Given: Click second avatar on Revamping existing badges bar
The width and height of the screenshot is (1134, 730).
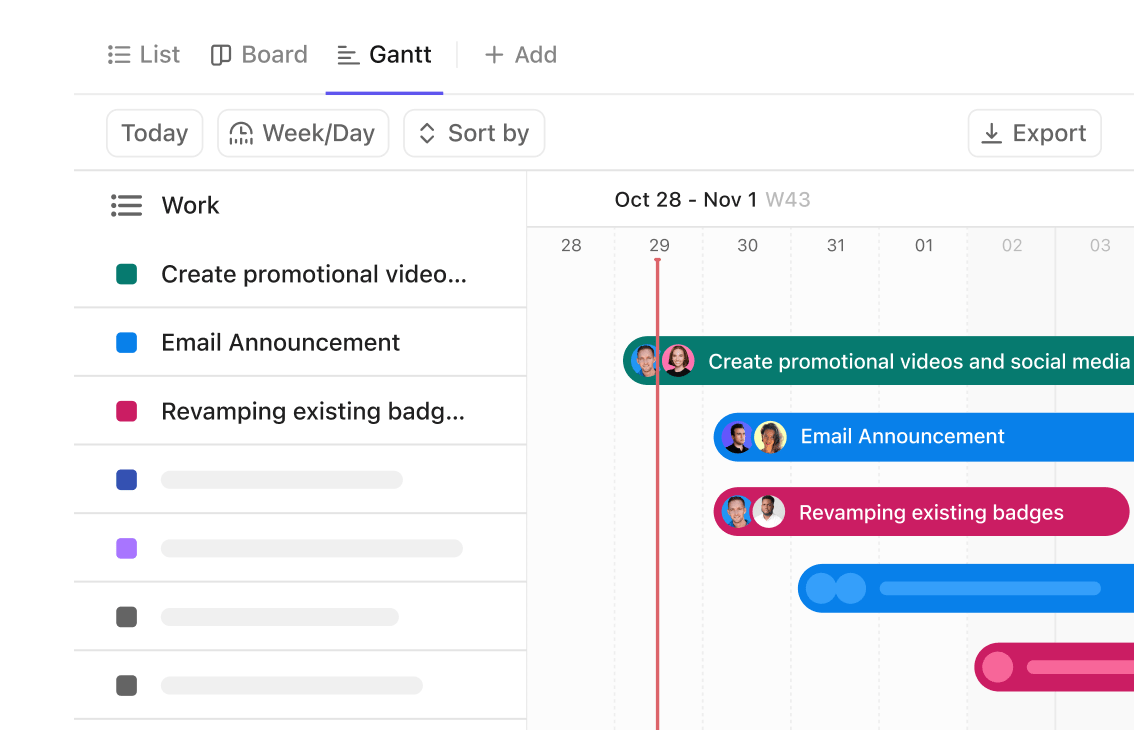Looking at the screenshot, I should coord(768,512).
